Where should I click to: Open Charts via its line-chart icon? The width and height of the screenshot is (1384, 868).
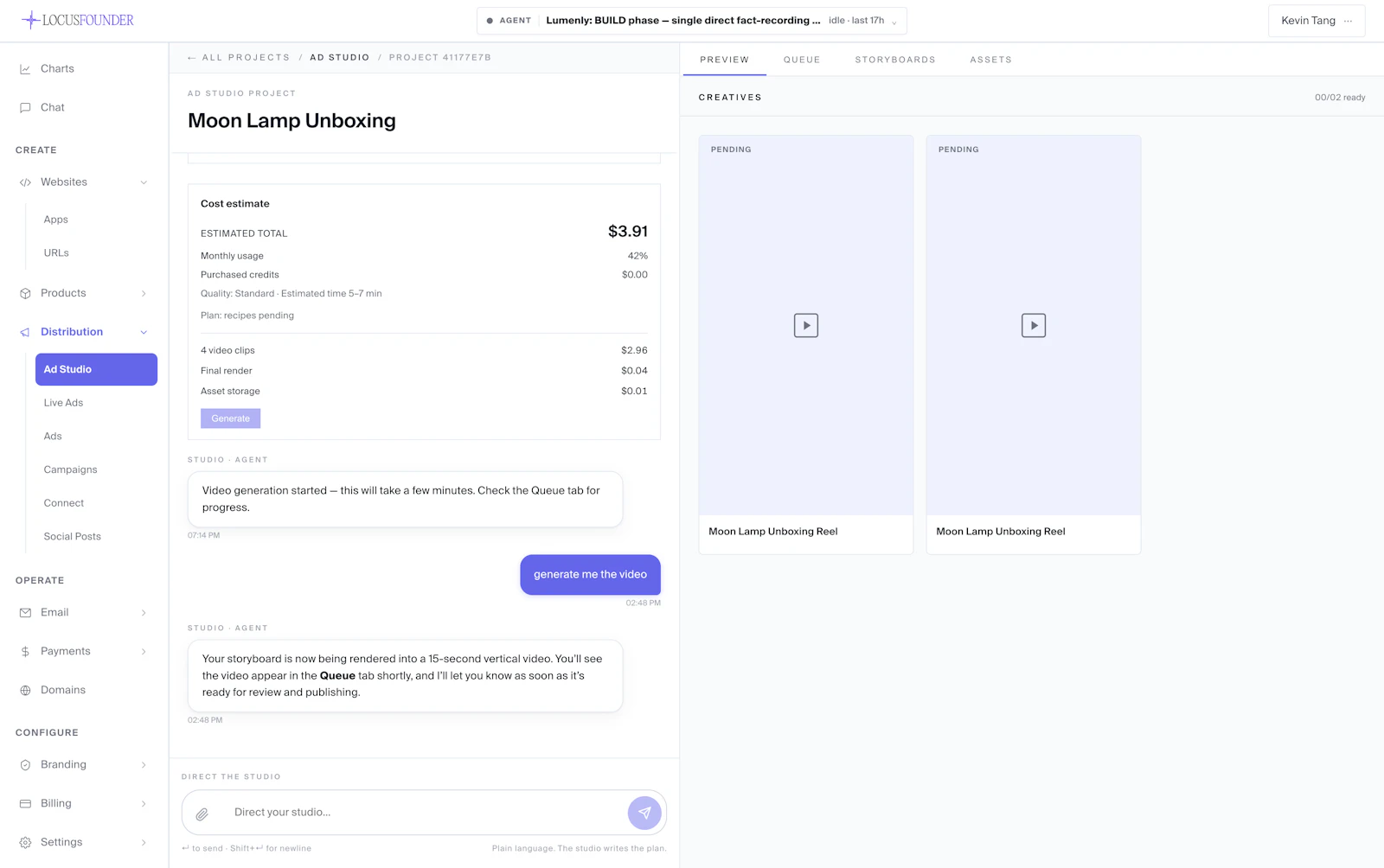click(x=25, y=69)
